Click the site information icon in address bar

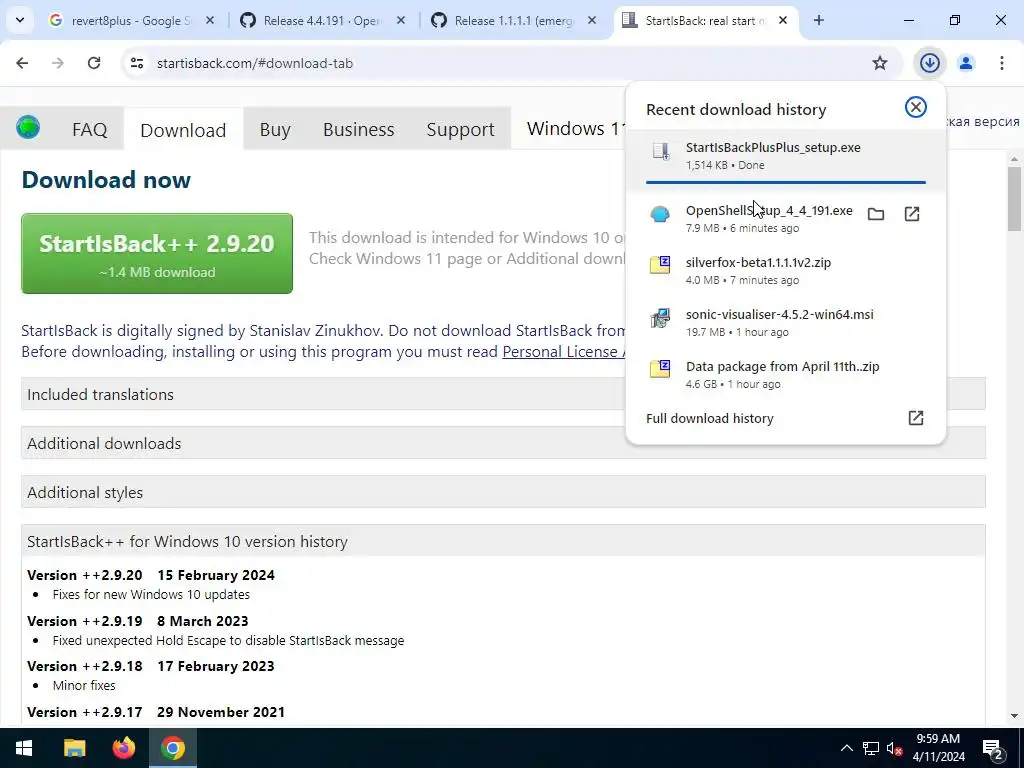136,63
